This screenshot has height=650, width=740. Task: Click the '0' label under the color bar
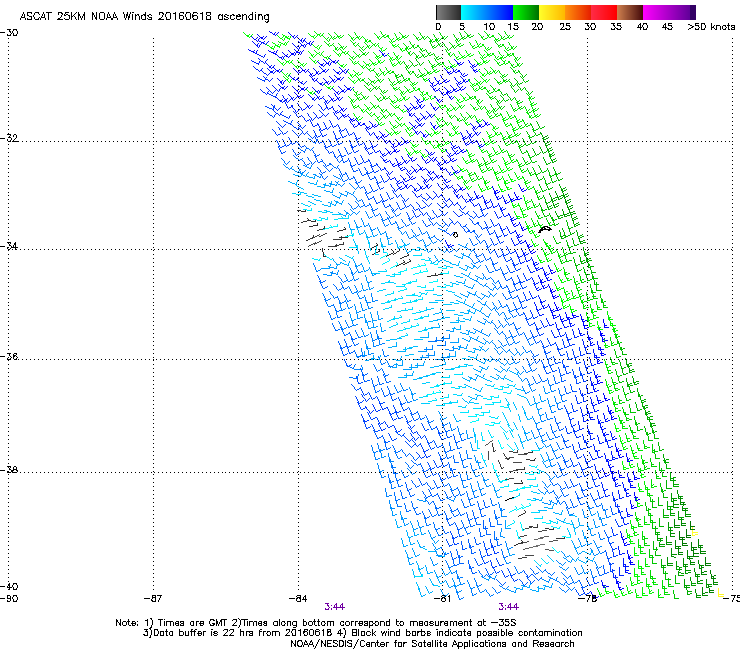(x=438, y=27)
